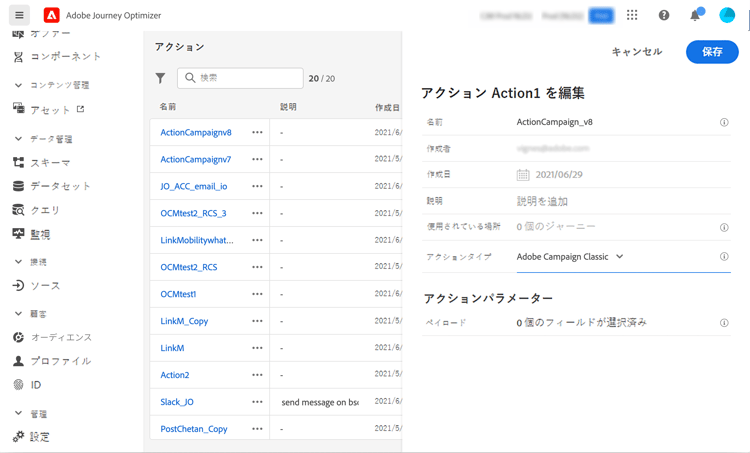Open more options for ActionCampaignv8
This screenshot has width=750, height=453.
[257, 133]
